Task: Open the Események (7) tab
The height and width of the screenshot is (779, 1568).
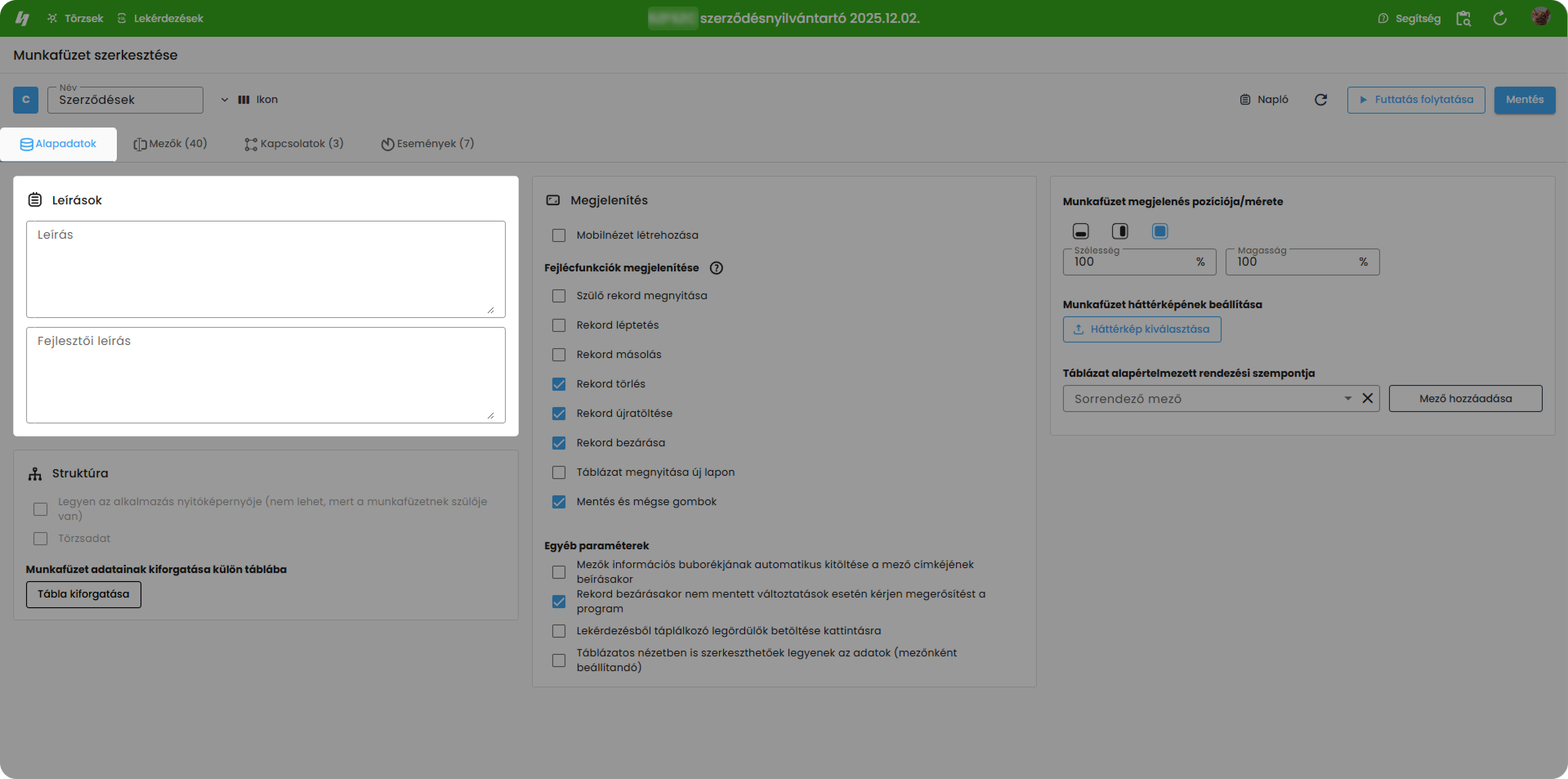Action: click(x=427, y=144)
